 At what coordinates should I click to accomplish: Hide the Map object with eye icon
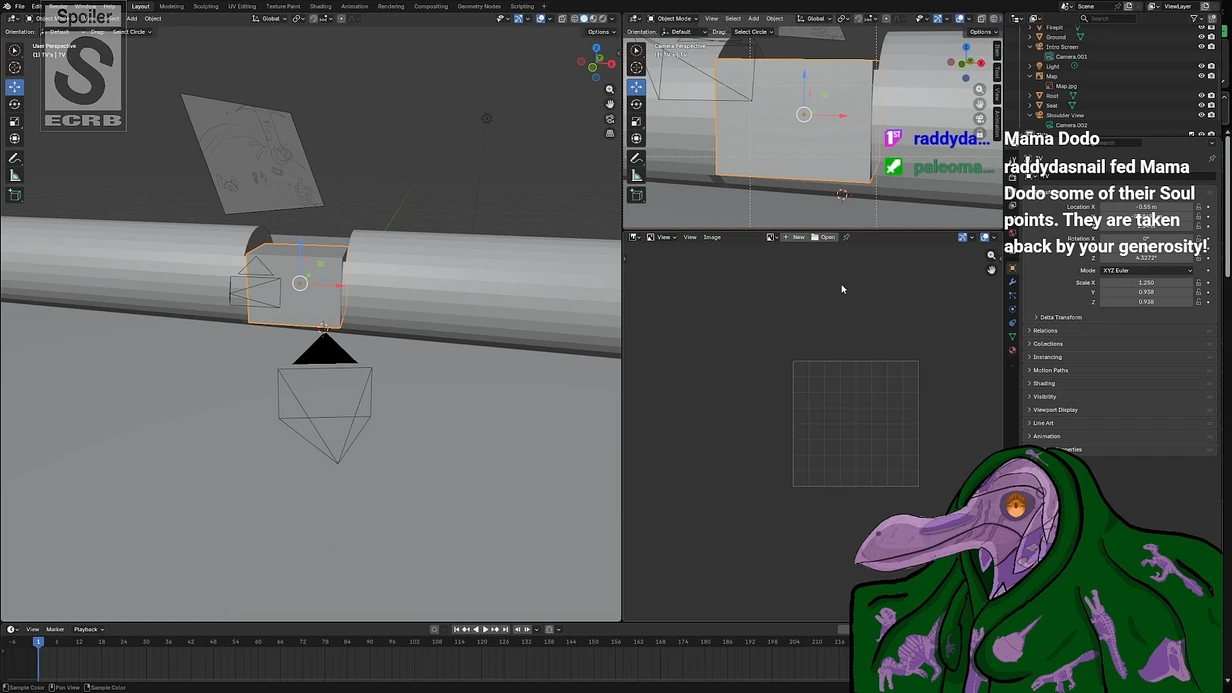click(x=1201, y=76)
